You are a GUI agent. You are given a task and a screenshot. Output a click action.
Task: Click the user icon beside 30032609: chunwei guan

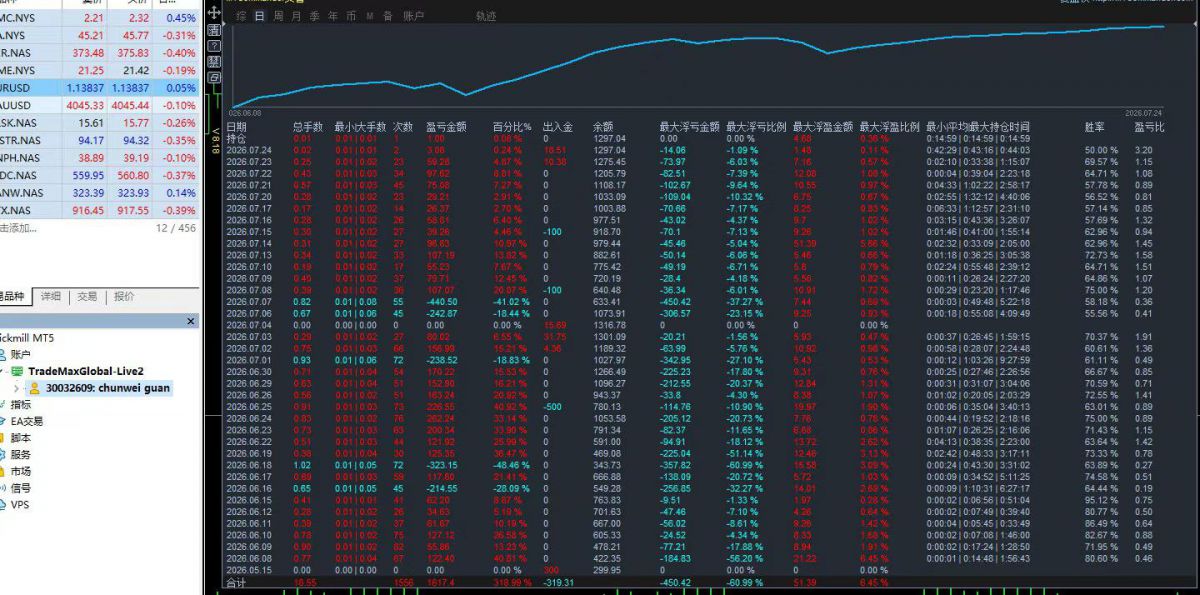click(x=34, y=388)
